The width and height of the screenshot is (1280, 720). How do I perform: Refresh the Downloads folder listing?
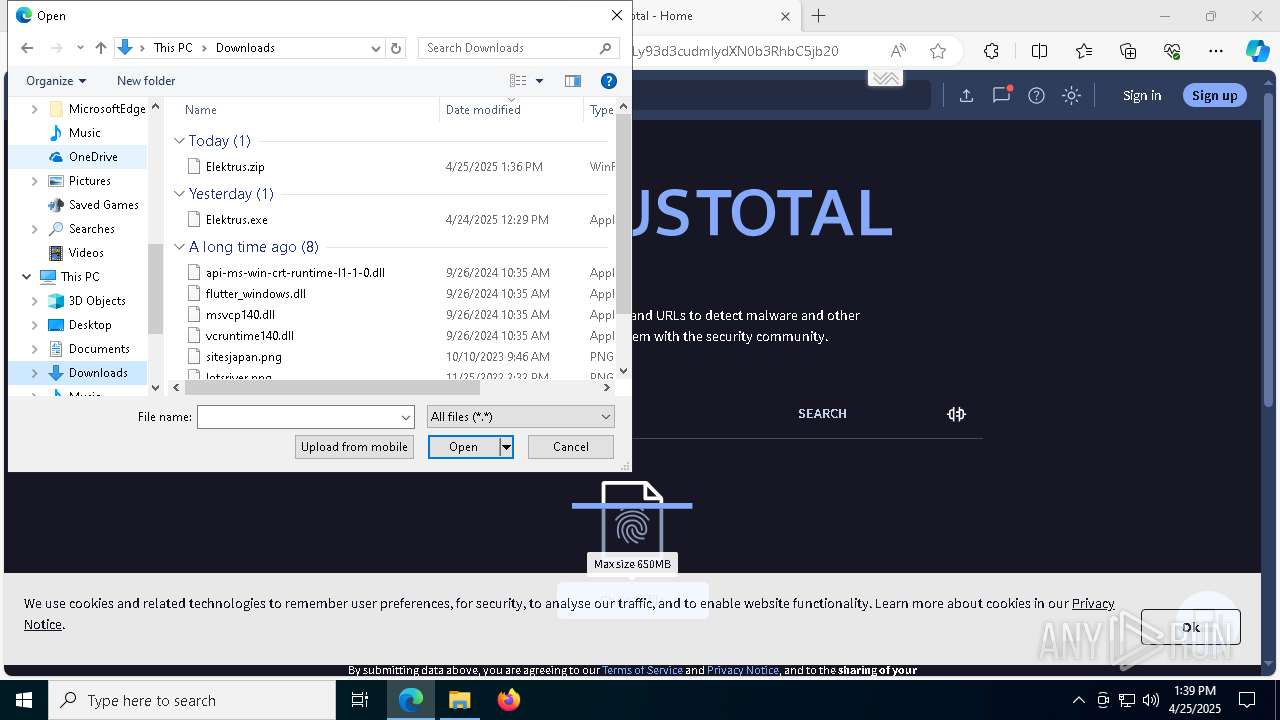396,48
